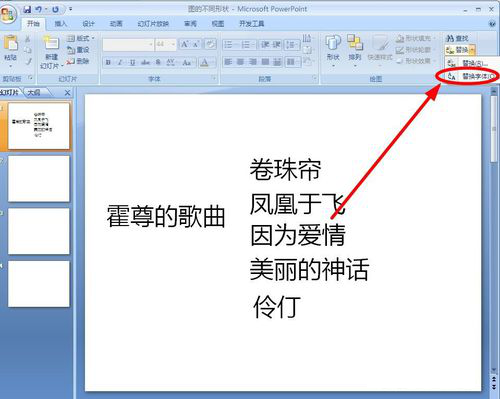Screen dimensions: 500x399
Task: Reset the slide layout with 重设
Action: [79, 50]
